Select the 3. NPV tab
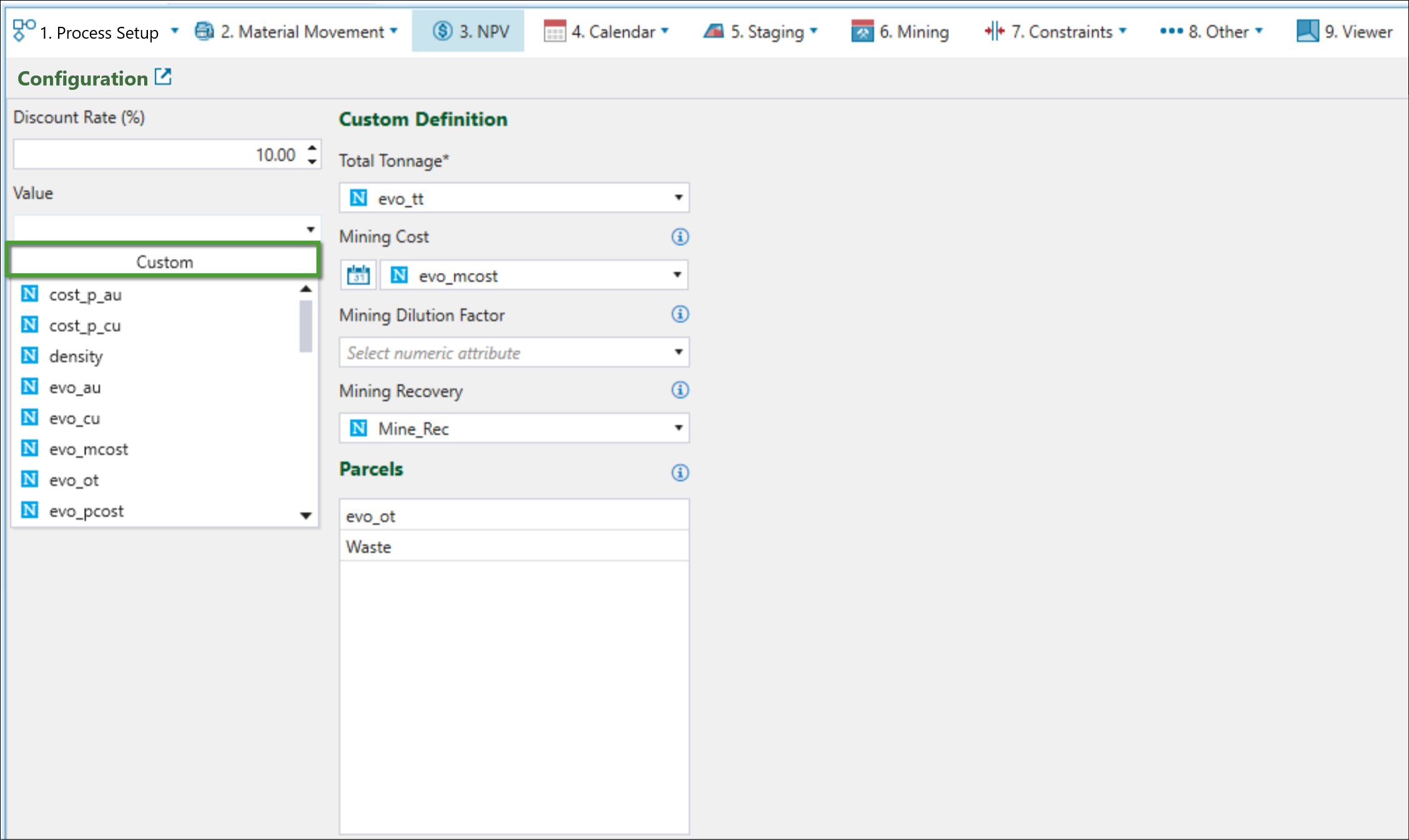Screen dimensions: 1409x840 coord(470,31)
